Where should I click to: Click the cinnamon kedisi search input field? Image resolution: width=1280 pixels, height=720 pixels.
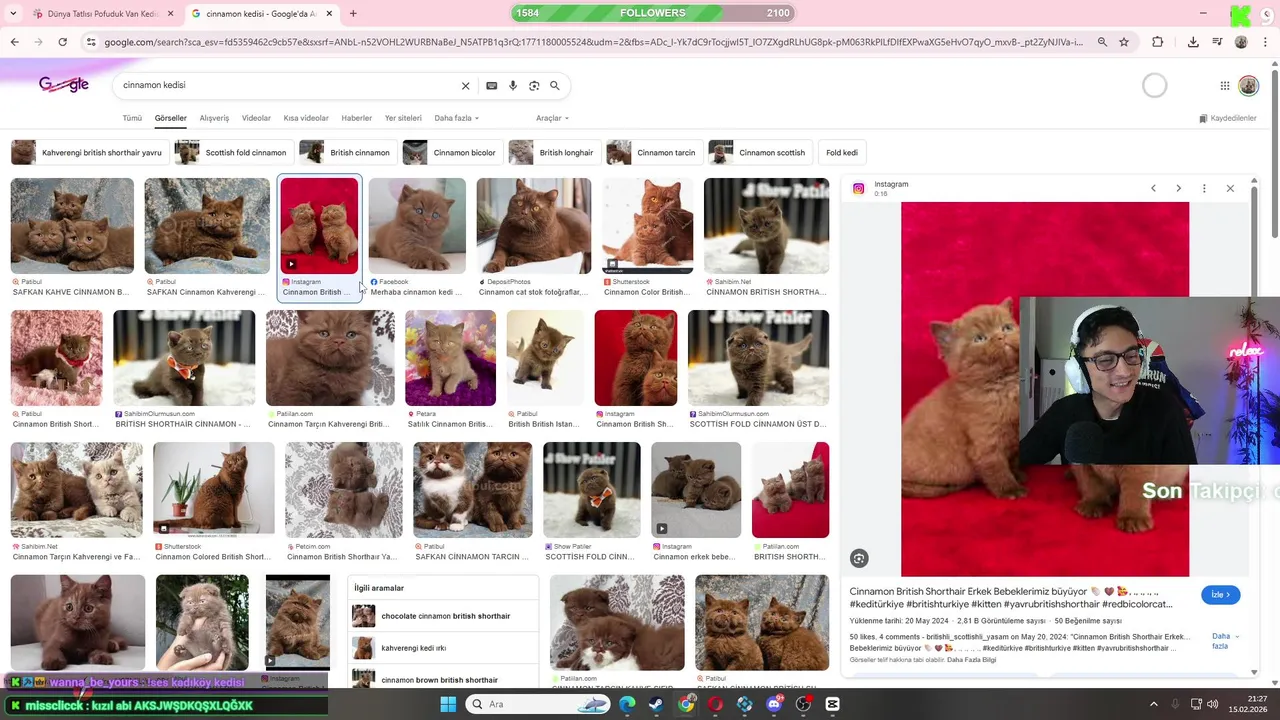click(285, 86)
